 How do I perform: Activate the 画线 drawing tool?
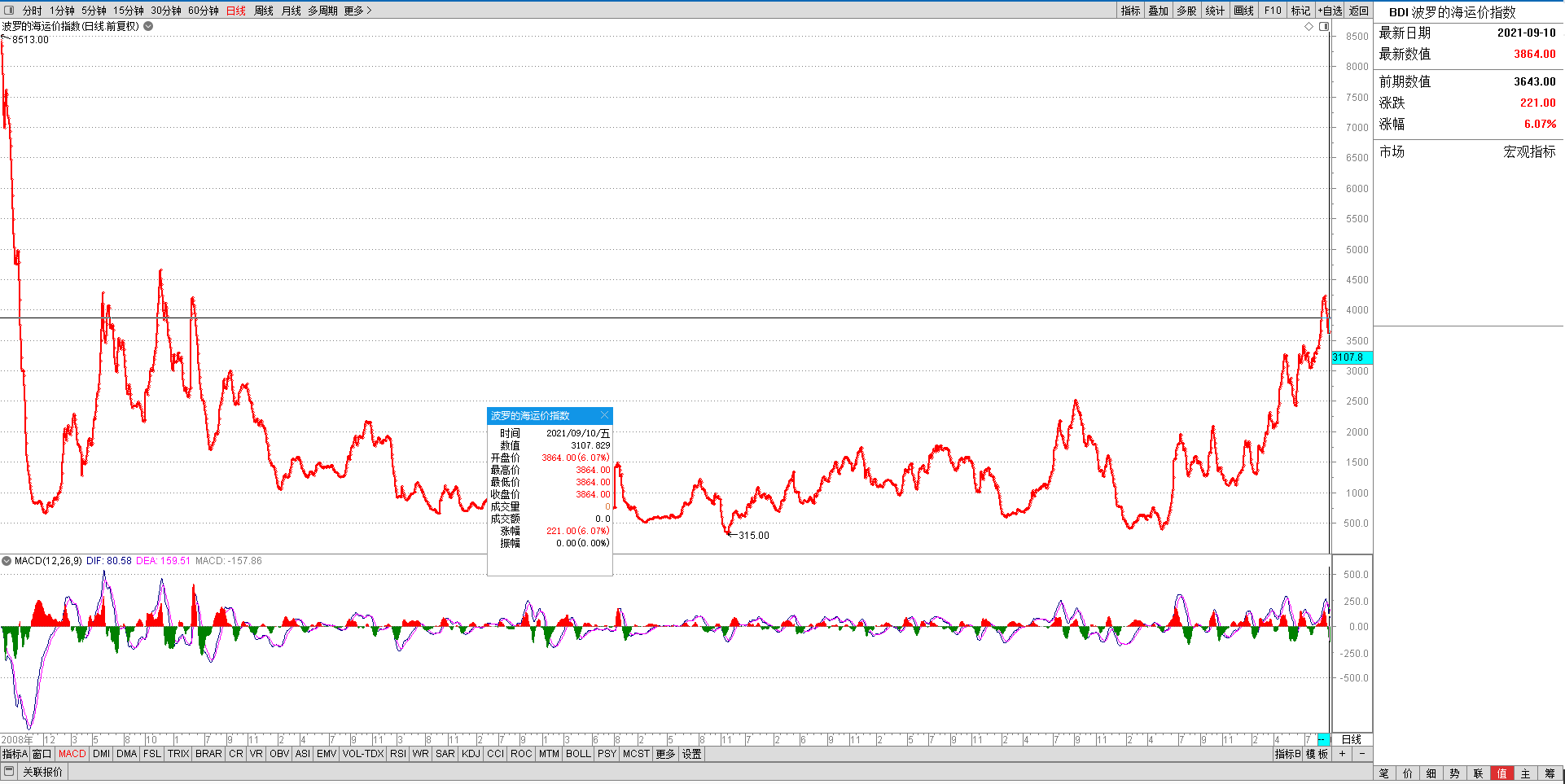point(1243,11)
